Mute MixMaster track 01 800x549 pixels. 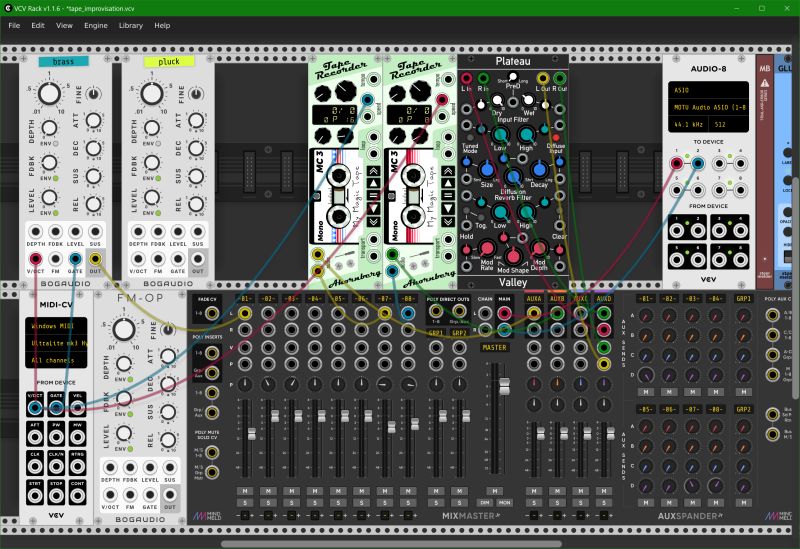[x=245, y=491]
